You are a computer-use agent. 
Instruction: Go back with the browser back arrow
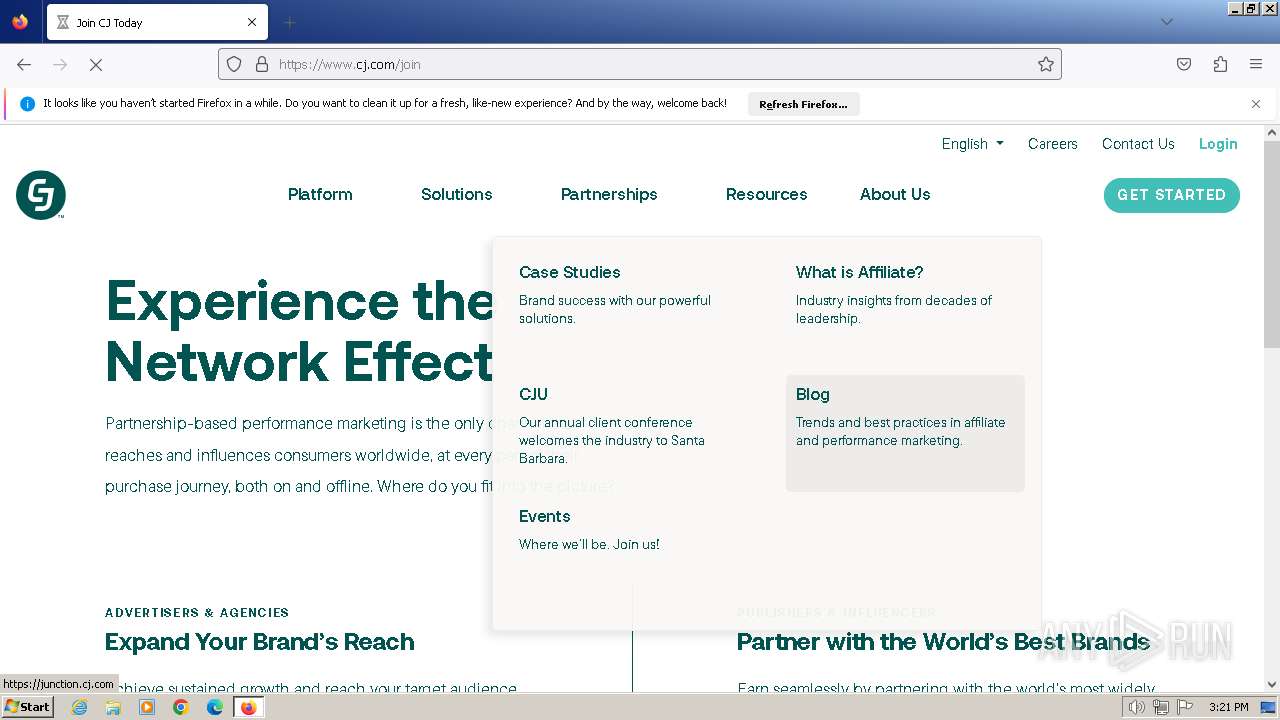point(24,64)
